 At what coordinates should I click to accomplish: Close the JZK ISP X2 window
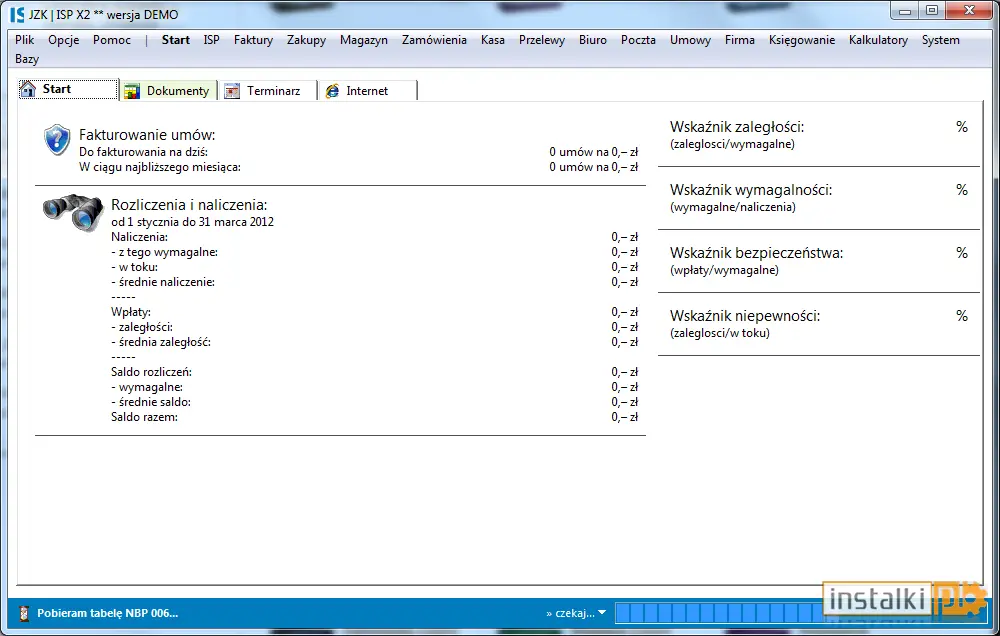pyautogui.click(x=969, y=10)
